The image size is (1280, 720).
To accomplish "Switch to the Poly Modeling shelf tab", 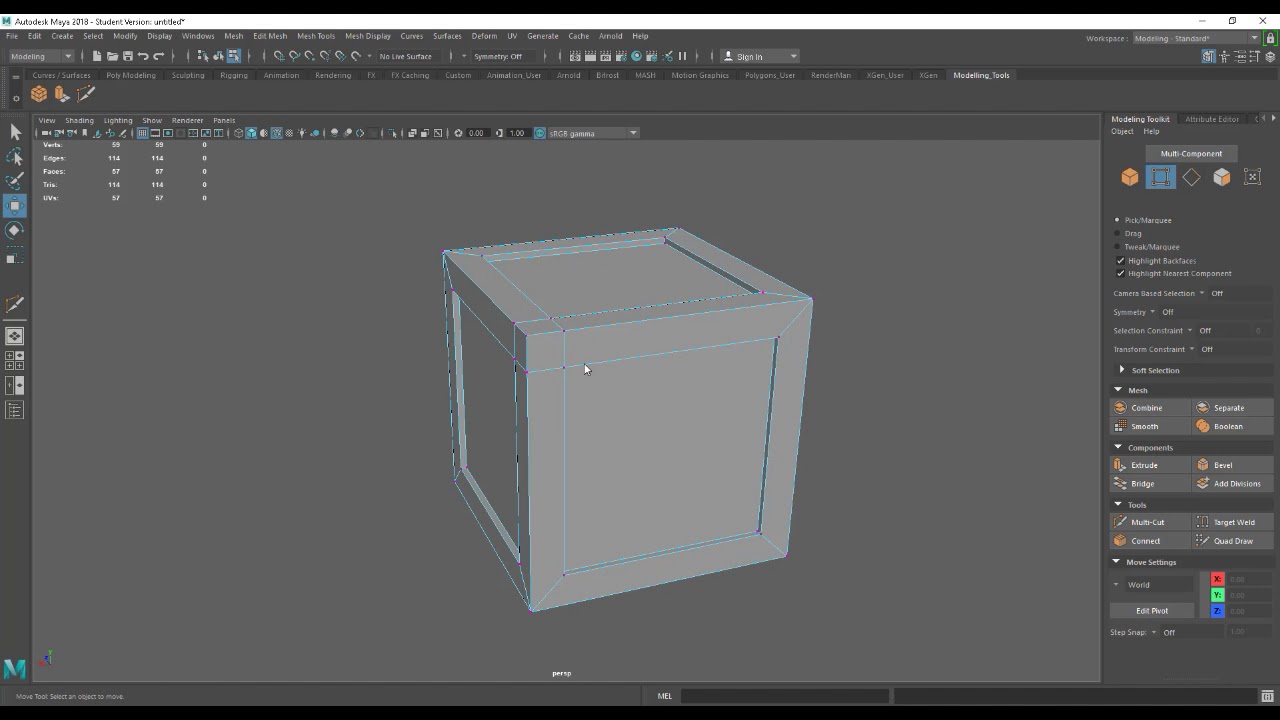I will point(131,75).
